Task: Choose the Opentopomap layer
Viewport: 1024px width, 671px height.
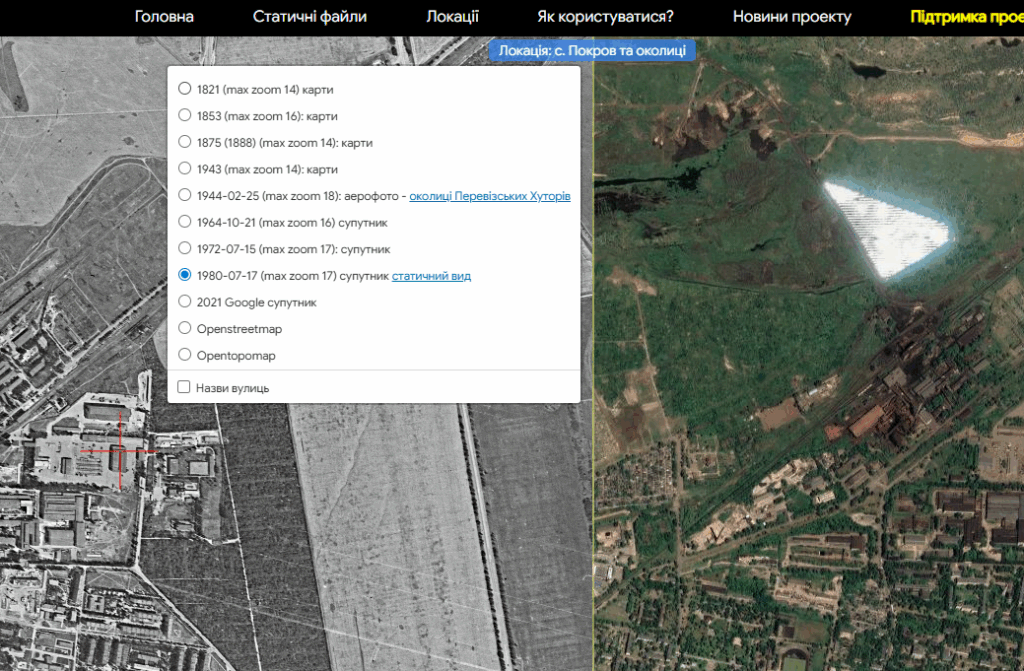Action: 184,355
